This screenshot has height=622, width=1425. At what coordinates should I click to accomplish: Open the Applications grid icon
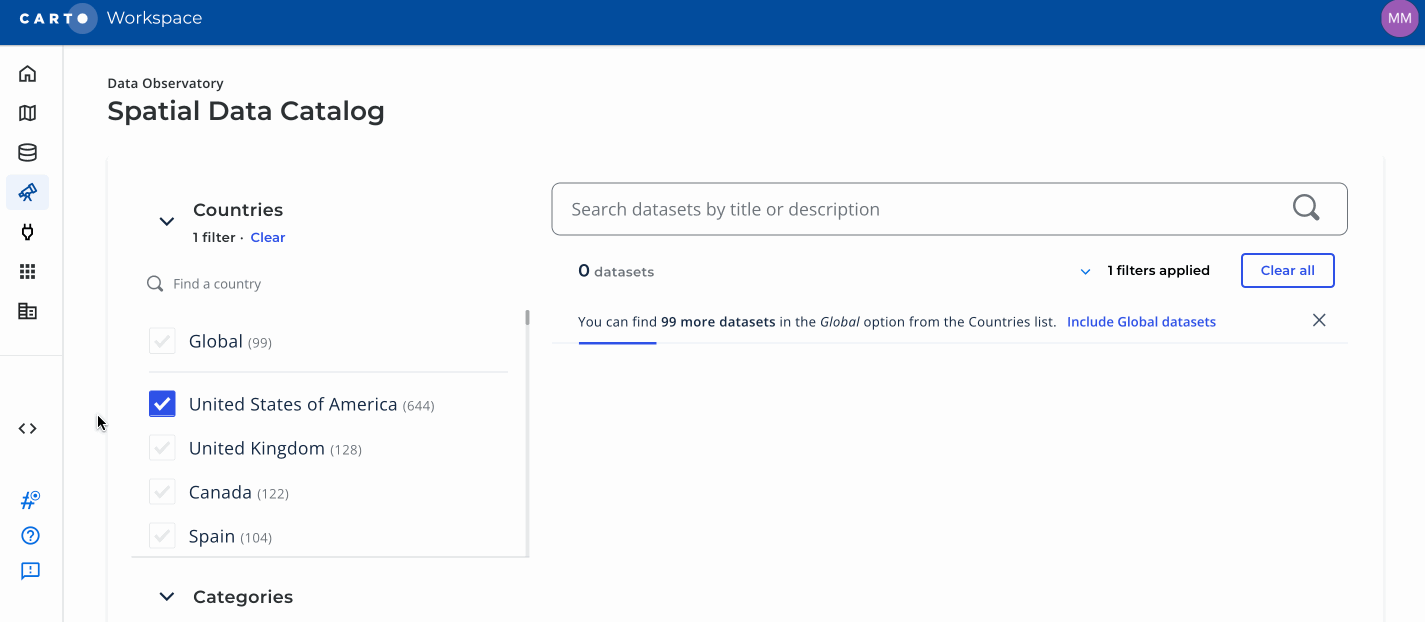28,272
